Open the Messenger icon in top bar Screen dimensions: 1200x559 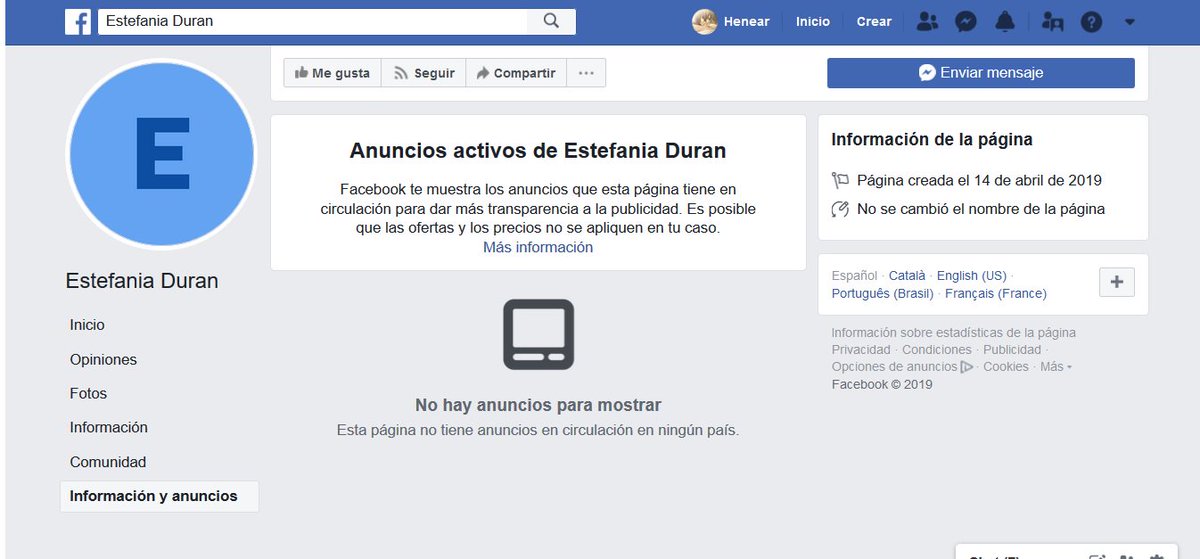(x=966, y=21)
